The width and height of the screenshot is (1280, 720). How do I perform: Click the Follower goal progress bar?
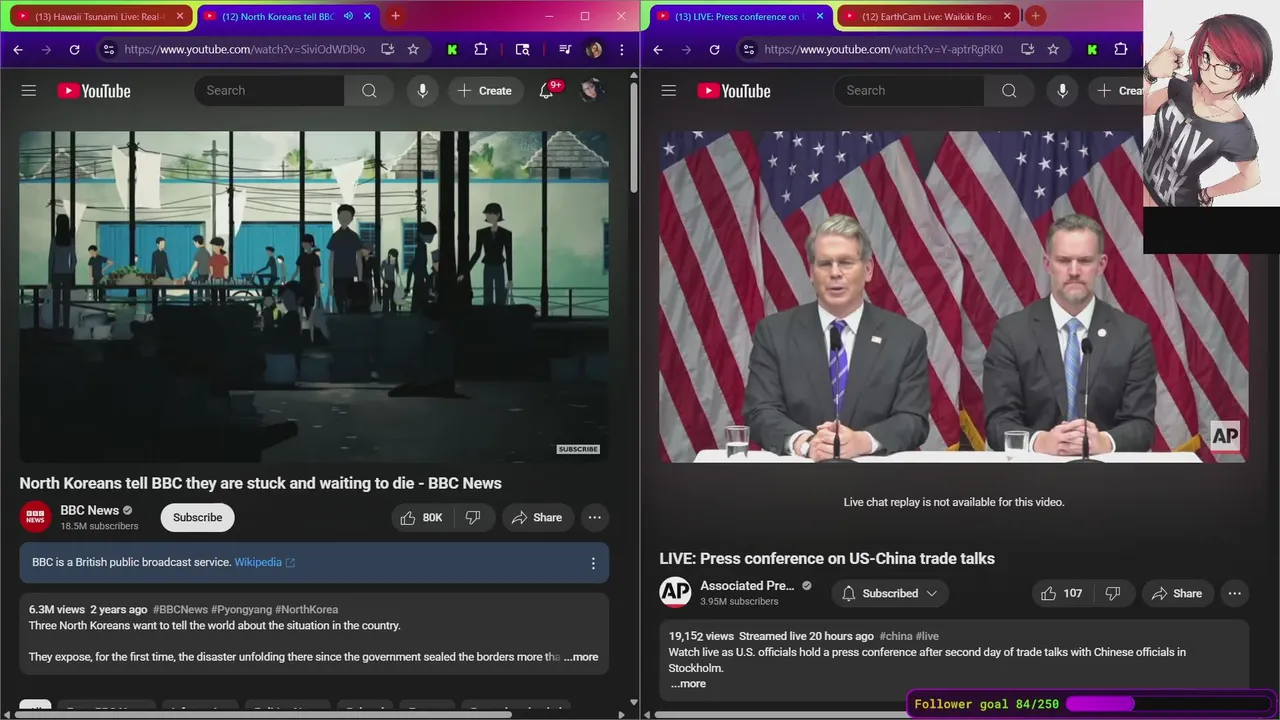tap(1167, 704)
